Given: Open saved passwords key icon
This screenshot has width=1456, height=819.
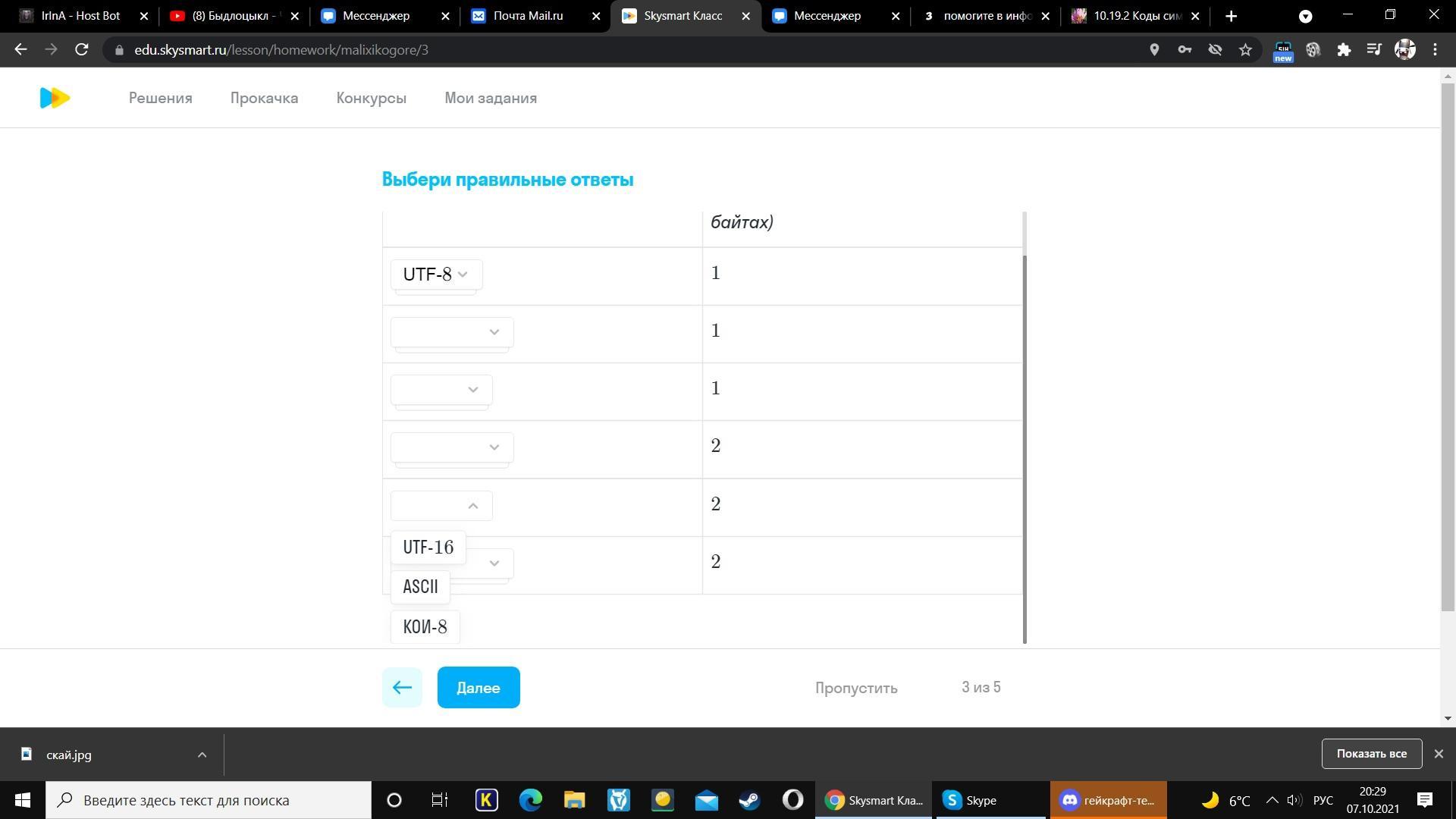Looking at the screenshot, I should pos(1185,50).
